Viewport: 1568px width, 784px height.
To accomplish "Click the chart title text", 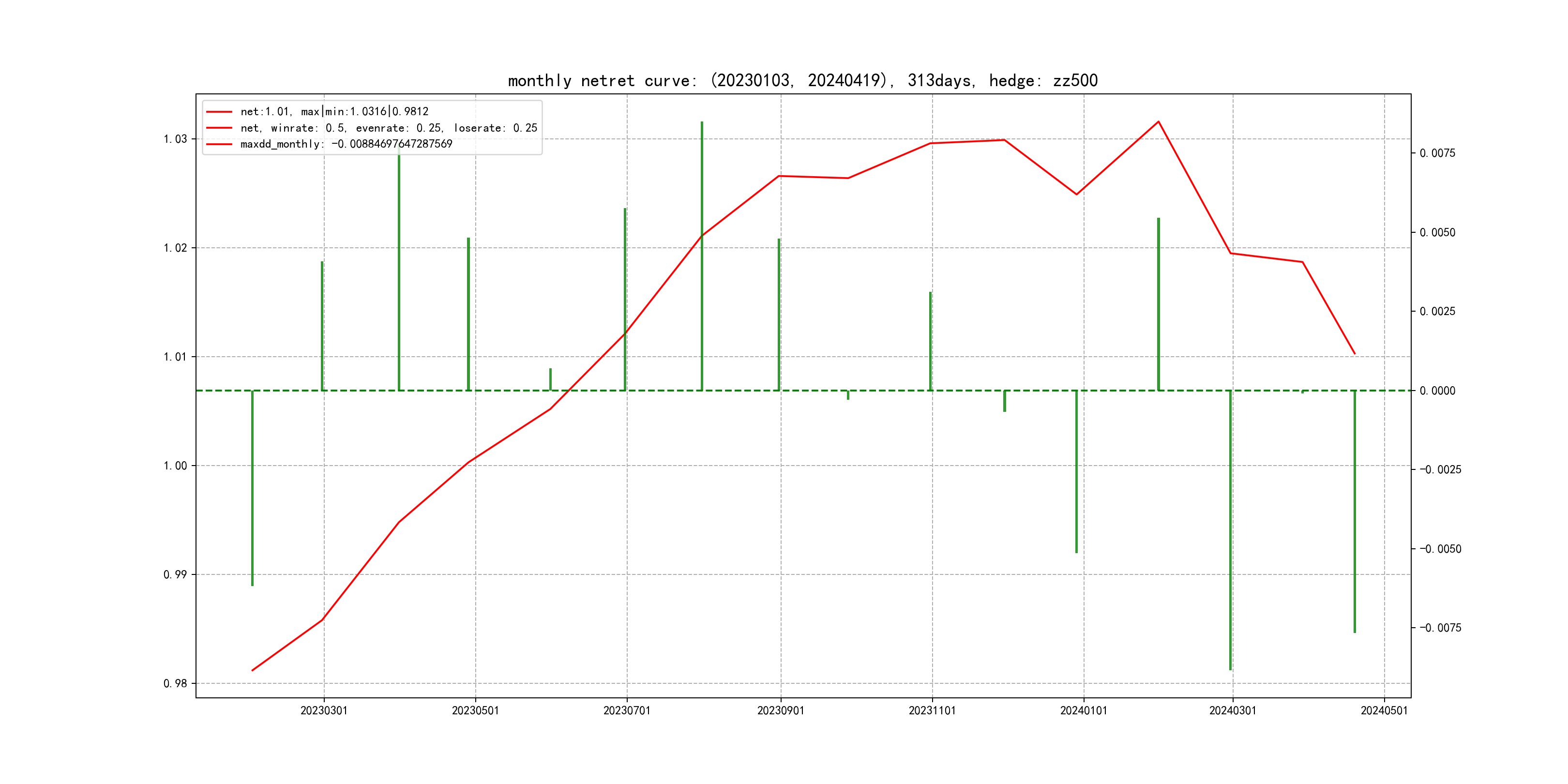I will click(x=802, y=80).
